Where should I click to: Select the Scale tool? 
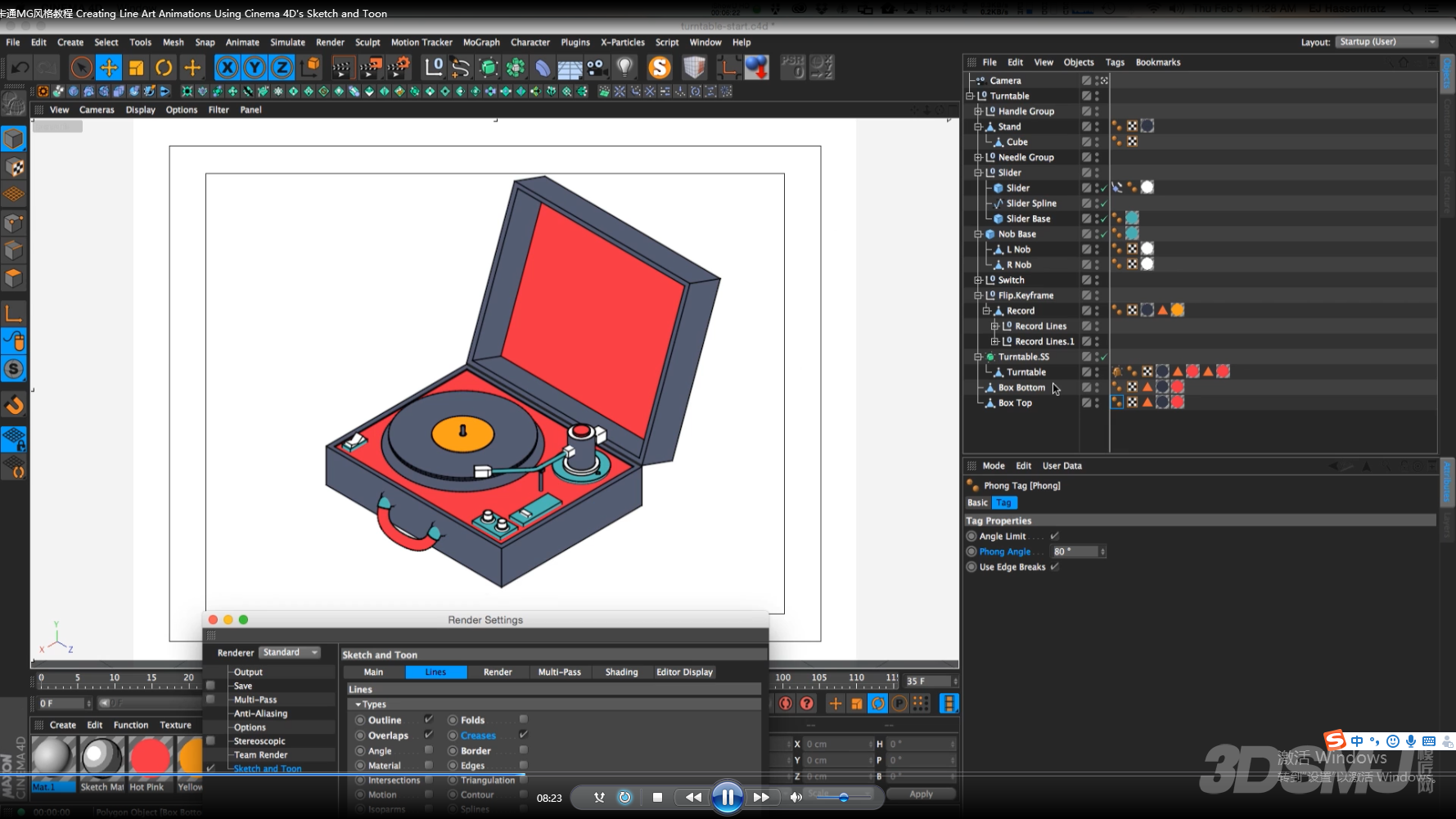(137, 67)
